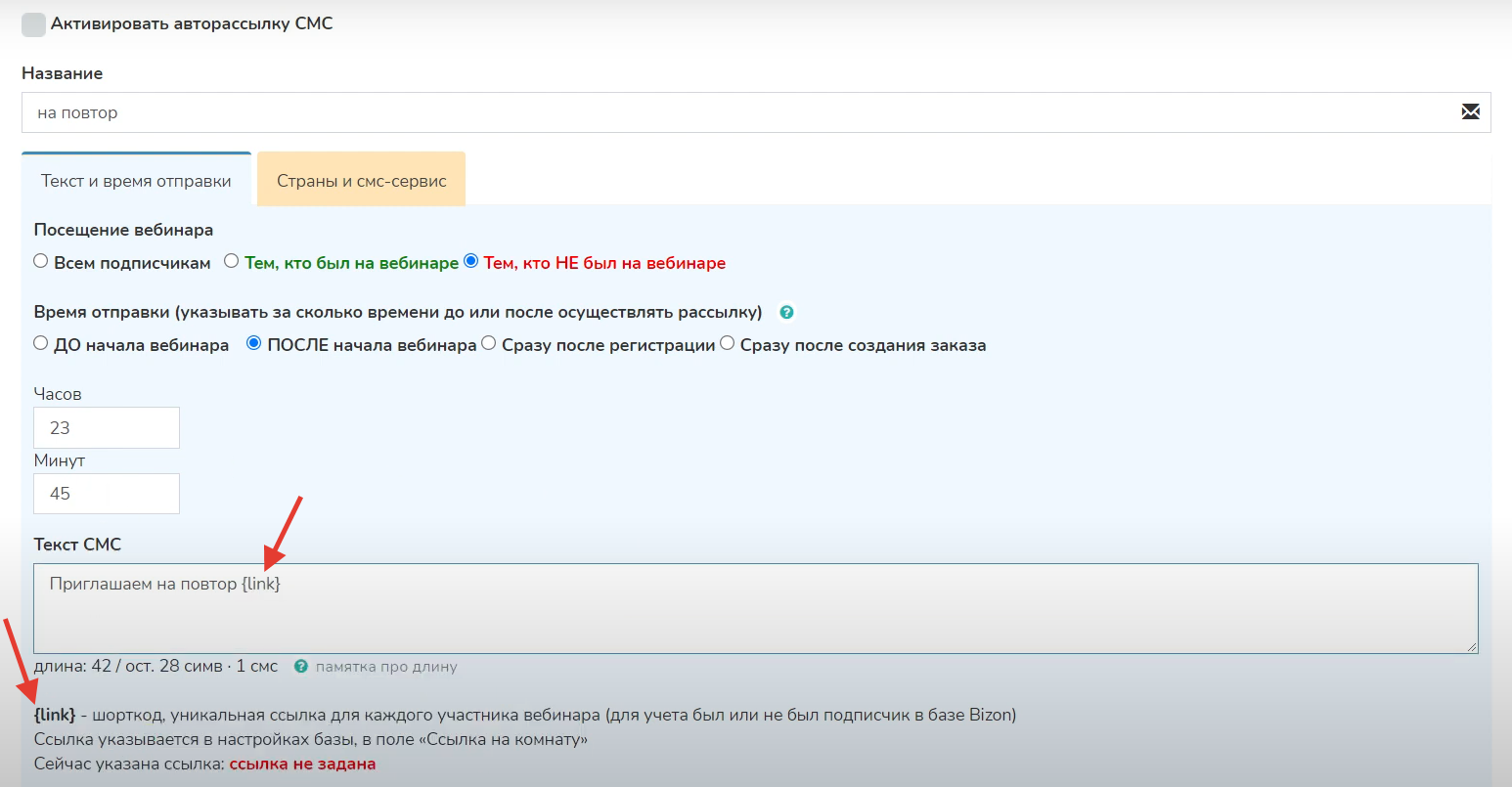Enable the 'Активировать авторассылку СМС' checkbox
Image resolution: width=1512 pixels, height=787 pixels.
(x=33, y=24)
